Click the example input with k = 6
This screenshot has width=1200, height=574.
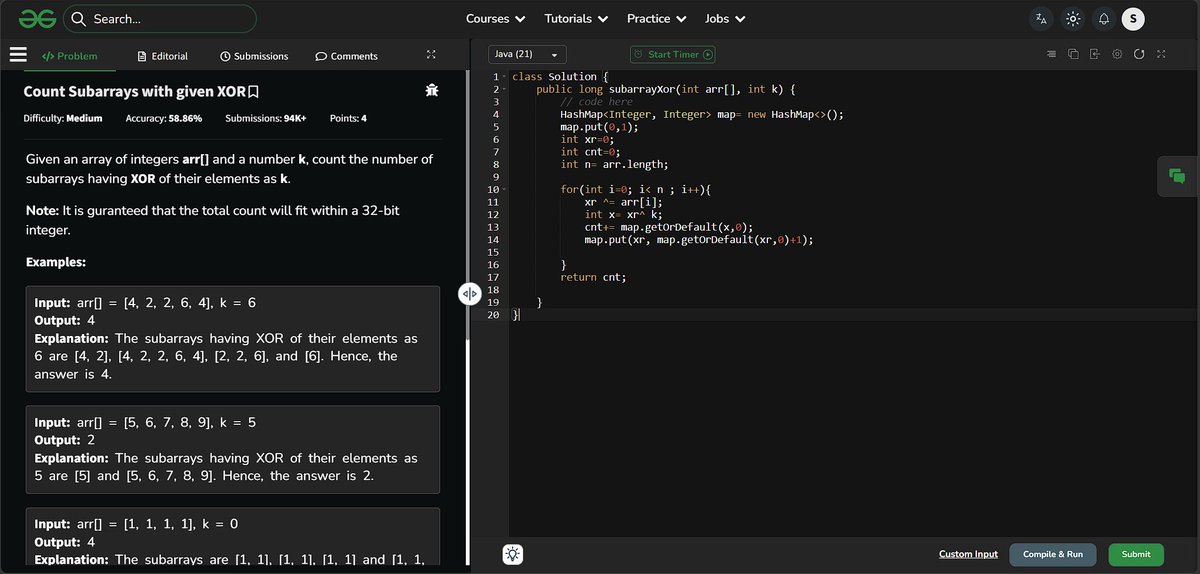[145, 302]
